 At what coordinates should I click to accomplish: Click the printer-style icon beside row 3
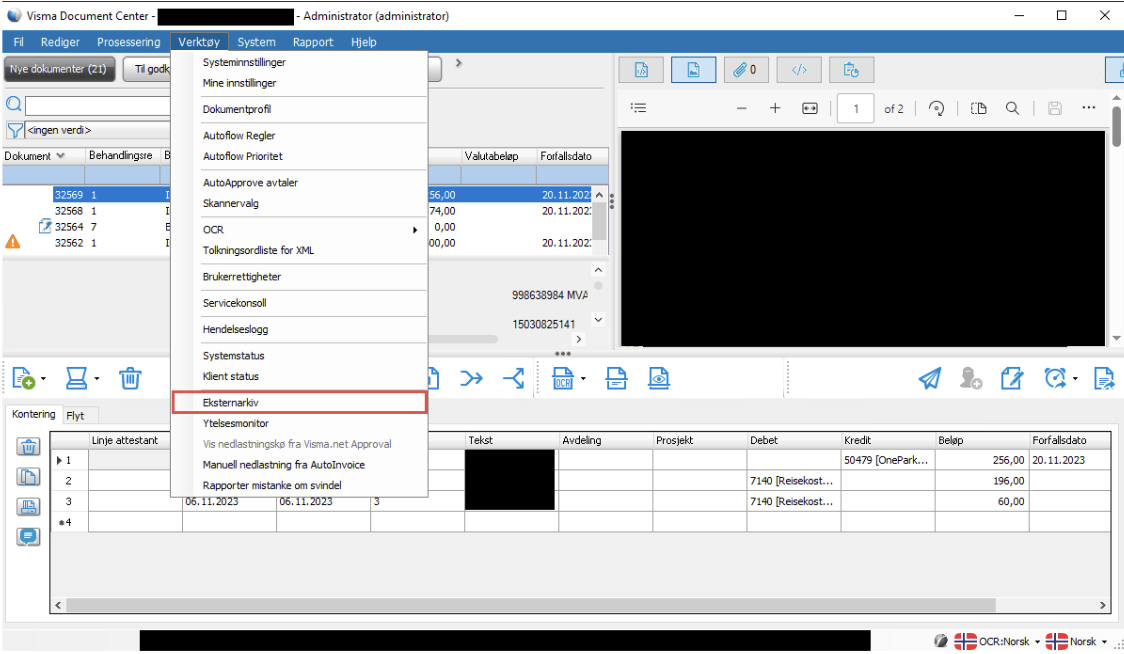click(28, 507)
